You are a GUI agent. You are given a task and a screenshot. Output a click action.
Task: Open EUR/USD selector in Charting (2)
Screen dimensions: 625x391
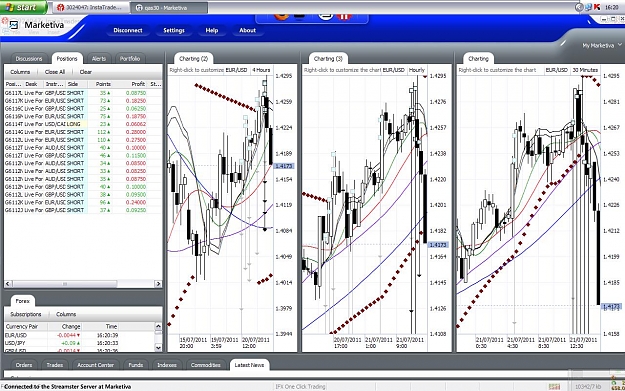pos(236,70)
